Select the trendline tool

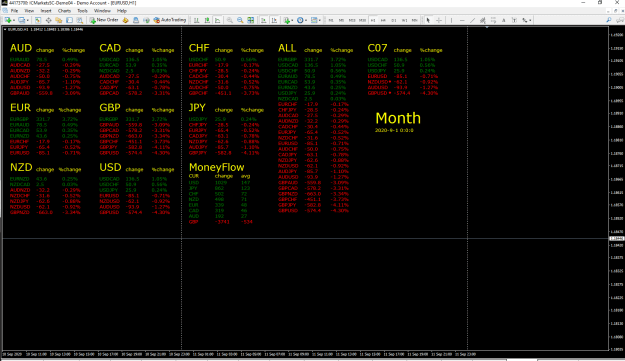point(472,20)
